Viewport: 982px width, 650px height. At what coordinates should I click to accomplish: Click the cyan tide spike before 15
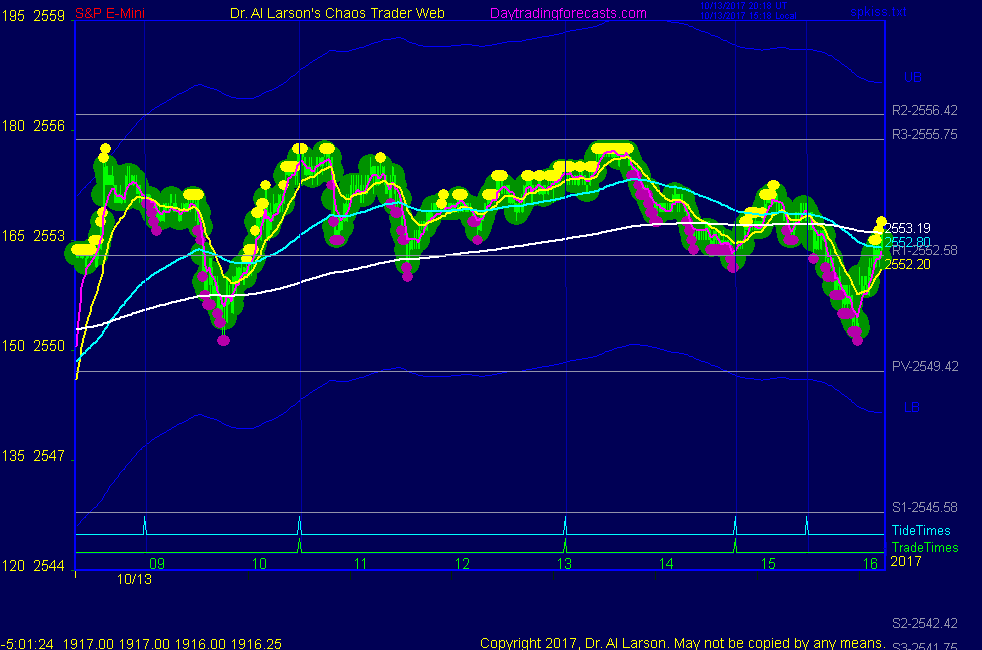point(735,525)
